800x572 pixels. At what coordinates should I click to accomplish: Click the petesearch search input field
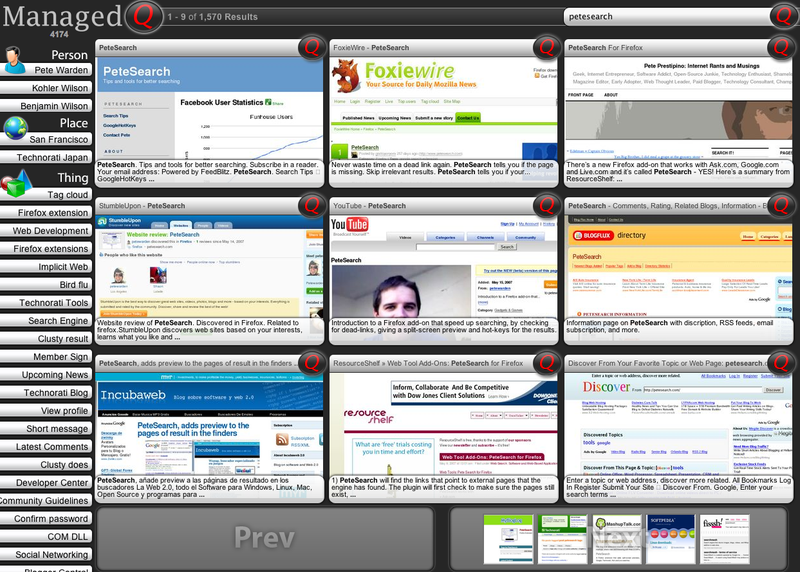665,16
